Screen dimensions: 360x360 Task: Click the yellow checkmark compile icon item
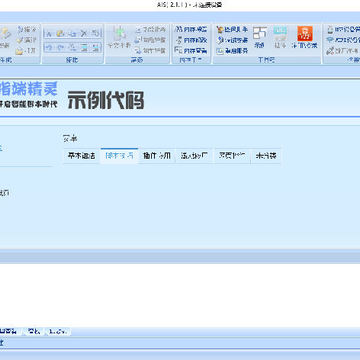click(x=26, y=40)
